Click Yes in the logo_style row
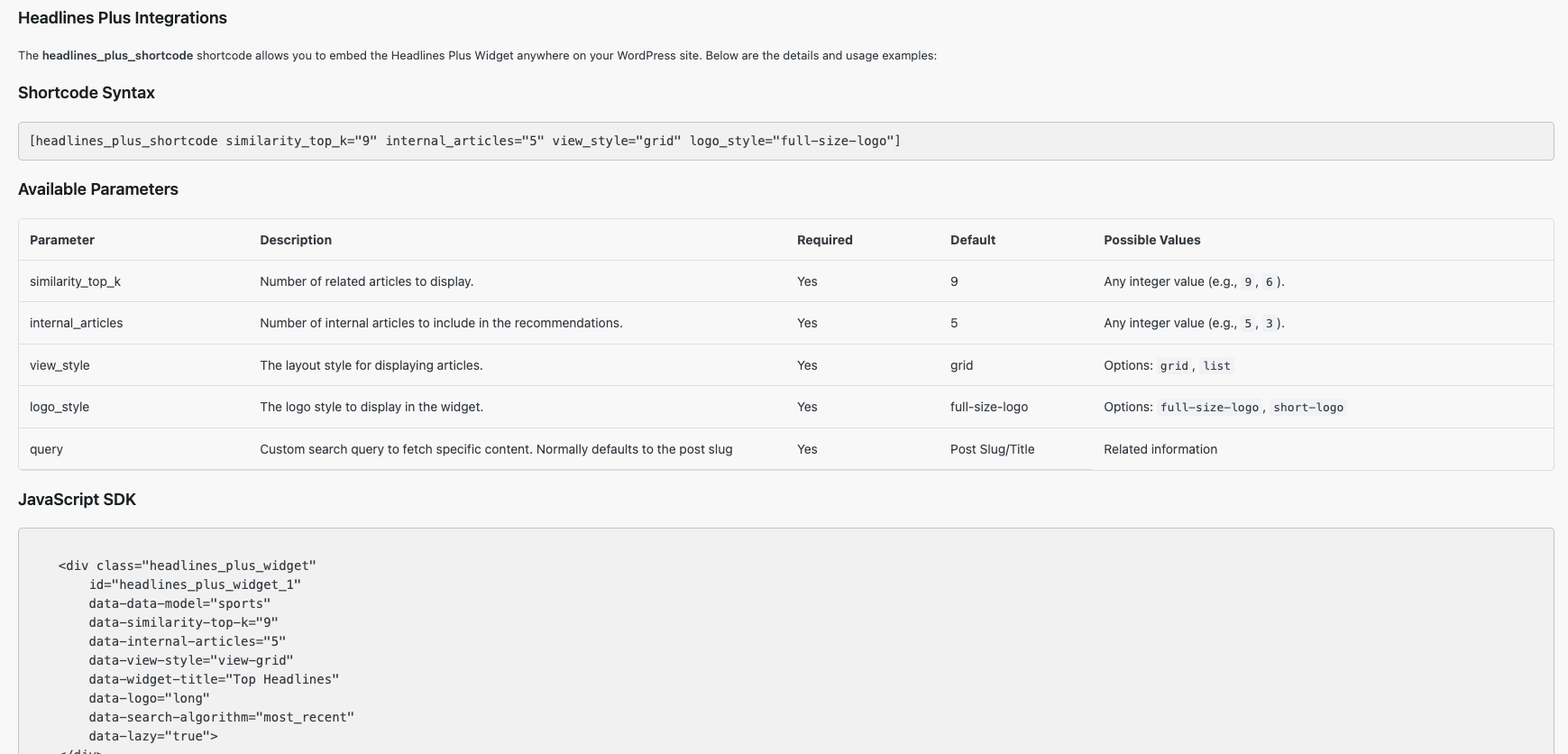This screenshot has height=754, width=1568. coord(807,407)
